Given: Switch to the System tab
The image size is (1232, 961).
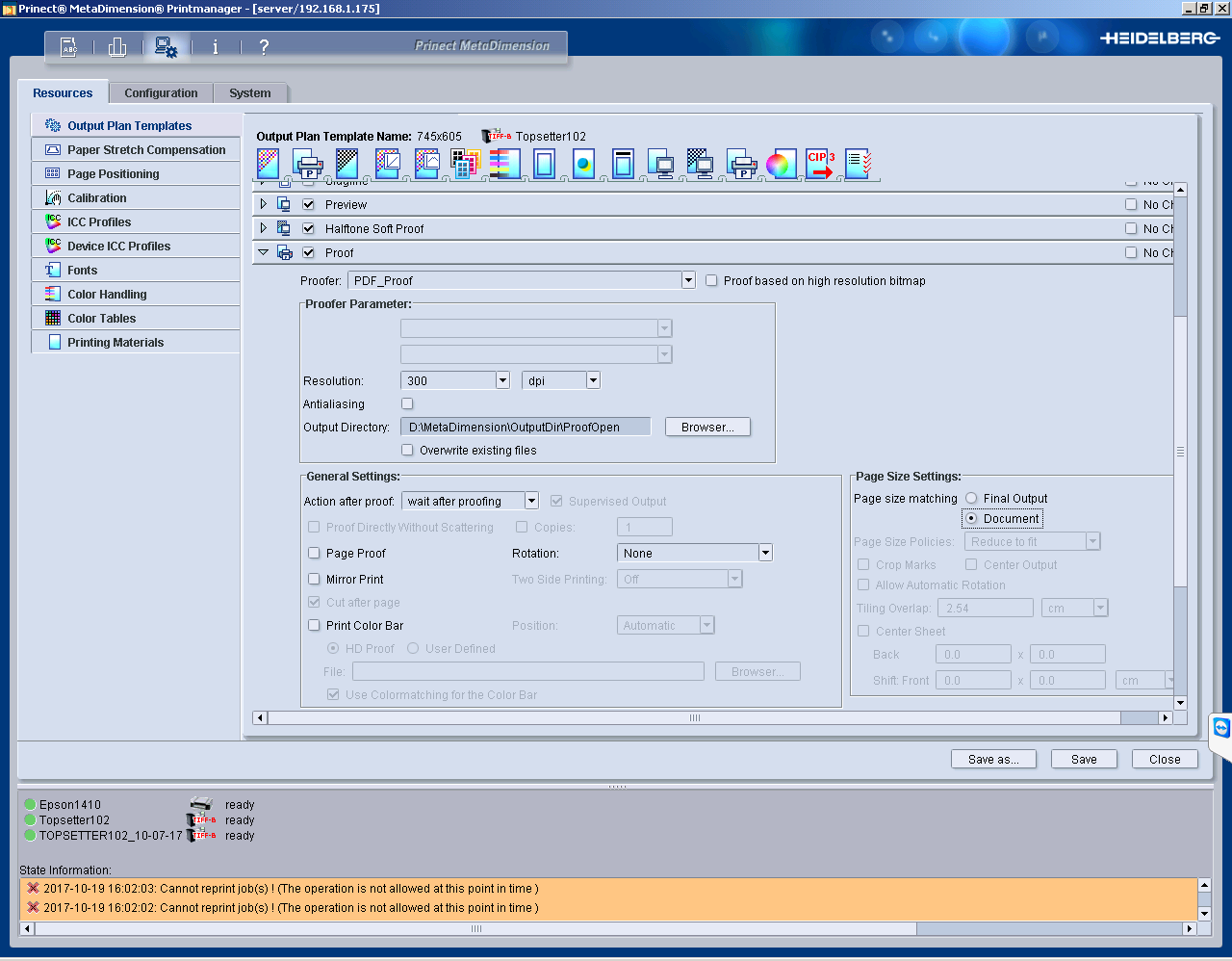Looking at the screenshot, I should [250, 93].
